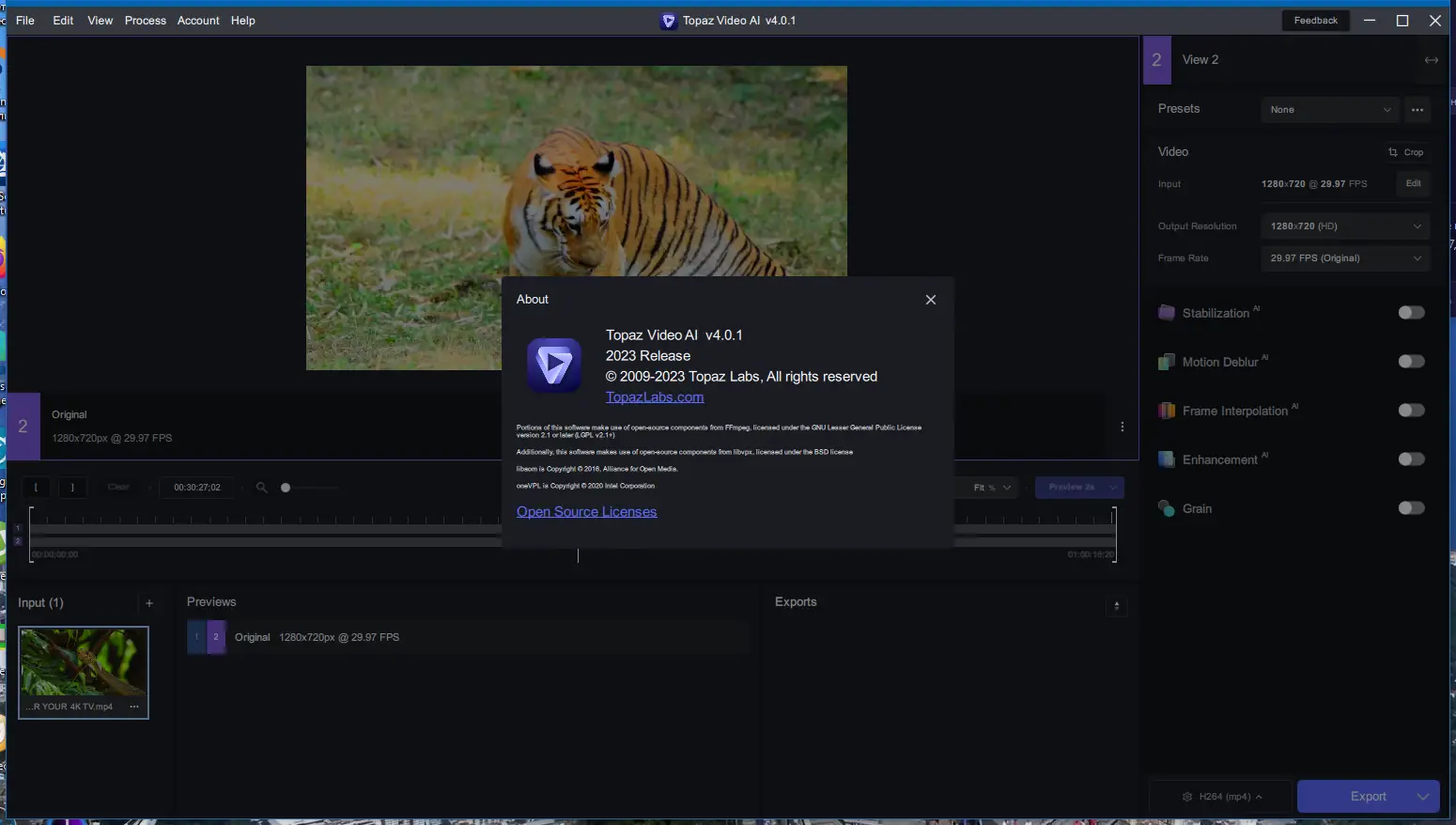Click the export settings gear icon

point(1187,797)
